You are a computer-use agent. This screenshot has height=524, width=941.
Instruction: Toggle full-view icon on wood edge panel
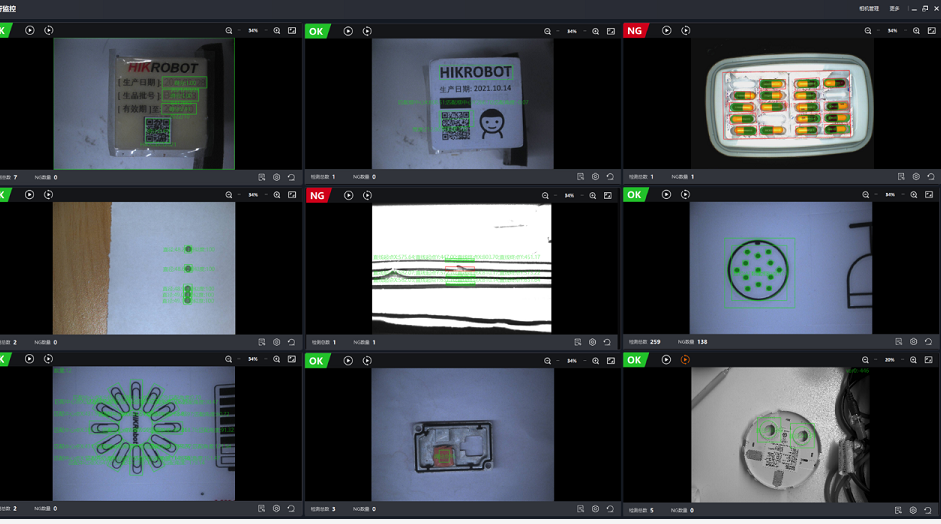pos(292,195)
